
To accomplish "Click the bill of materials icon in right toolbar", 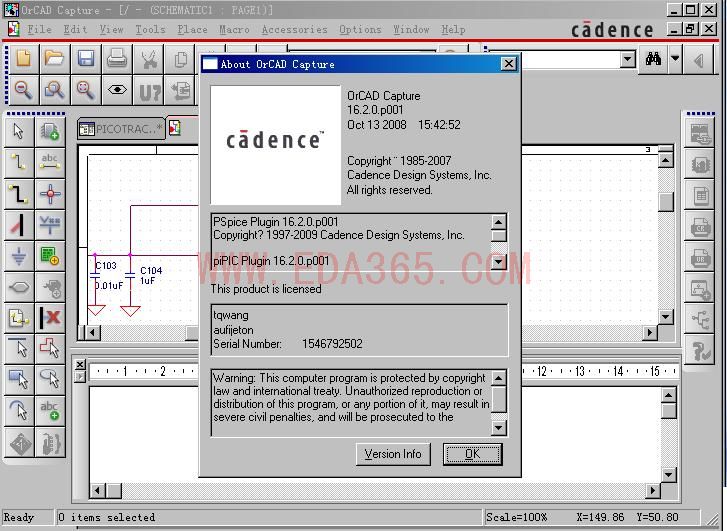I will tap(700, 196).
